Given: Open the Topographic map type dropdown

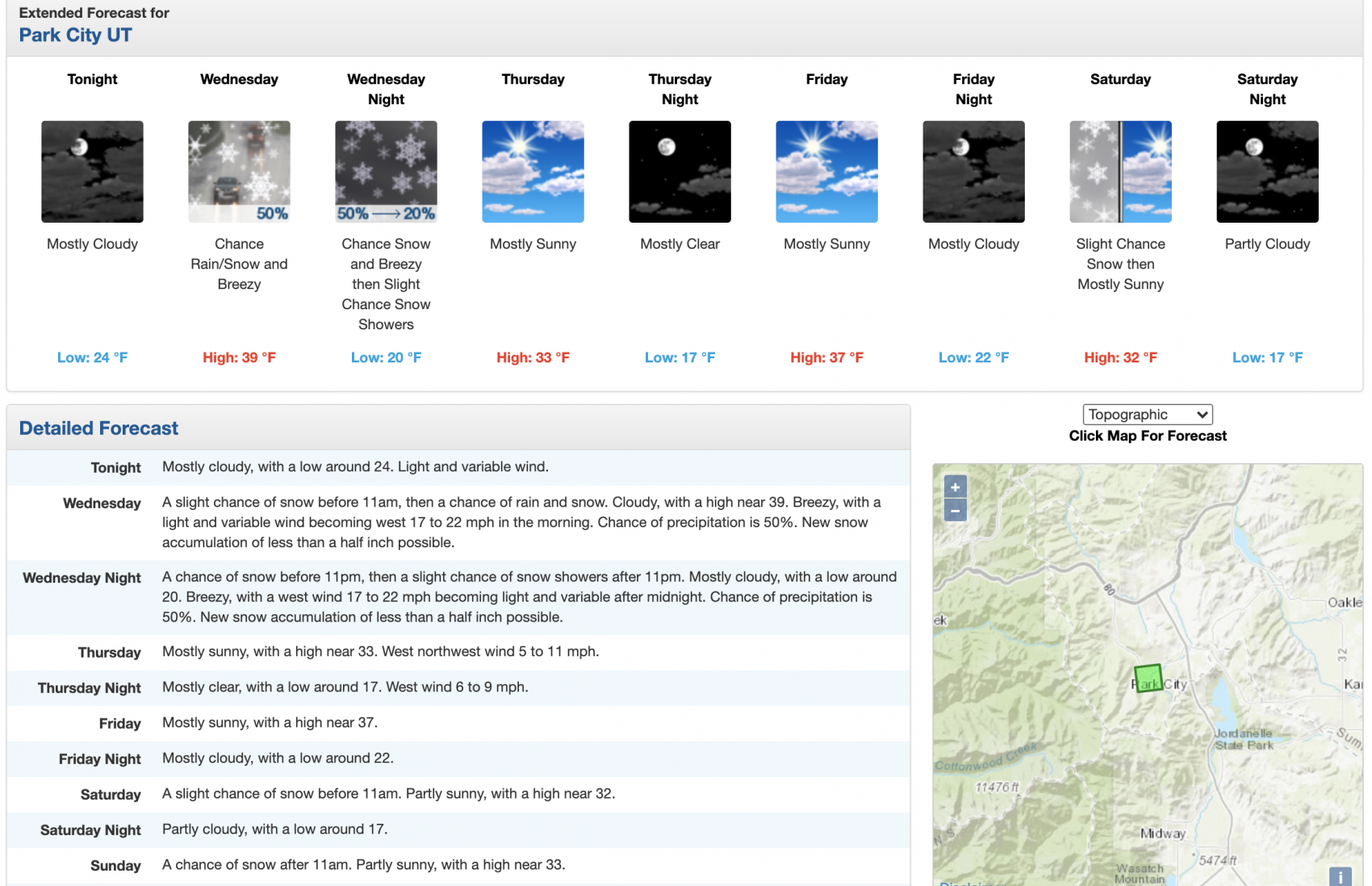Looking at the screenshot, I should [x=1148, y=415].
